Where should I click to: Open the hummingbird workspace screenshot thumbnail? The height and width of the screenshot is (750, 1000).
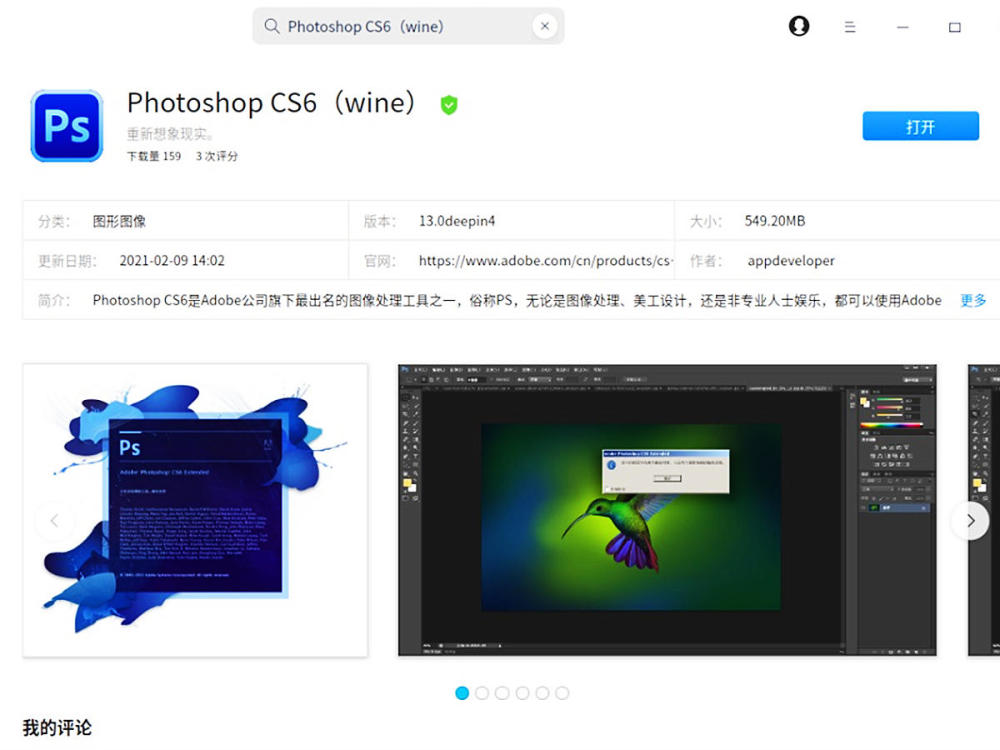pyautogui.click(x=667, y=510)
